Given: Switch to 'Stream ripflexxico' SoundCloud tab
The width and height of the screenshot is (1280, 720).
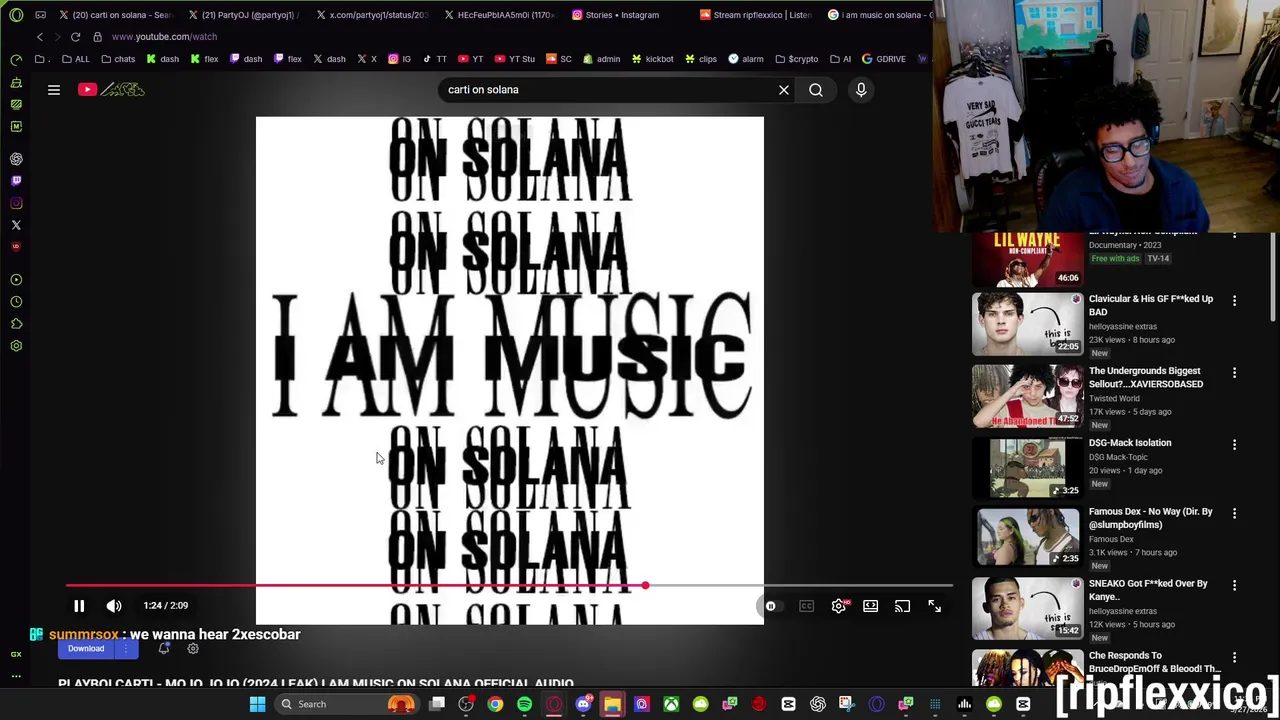Looking at the screenshot, I should [x=756, y=15].
